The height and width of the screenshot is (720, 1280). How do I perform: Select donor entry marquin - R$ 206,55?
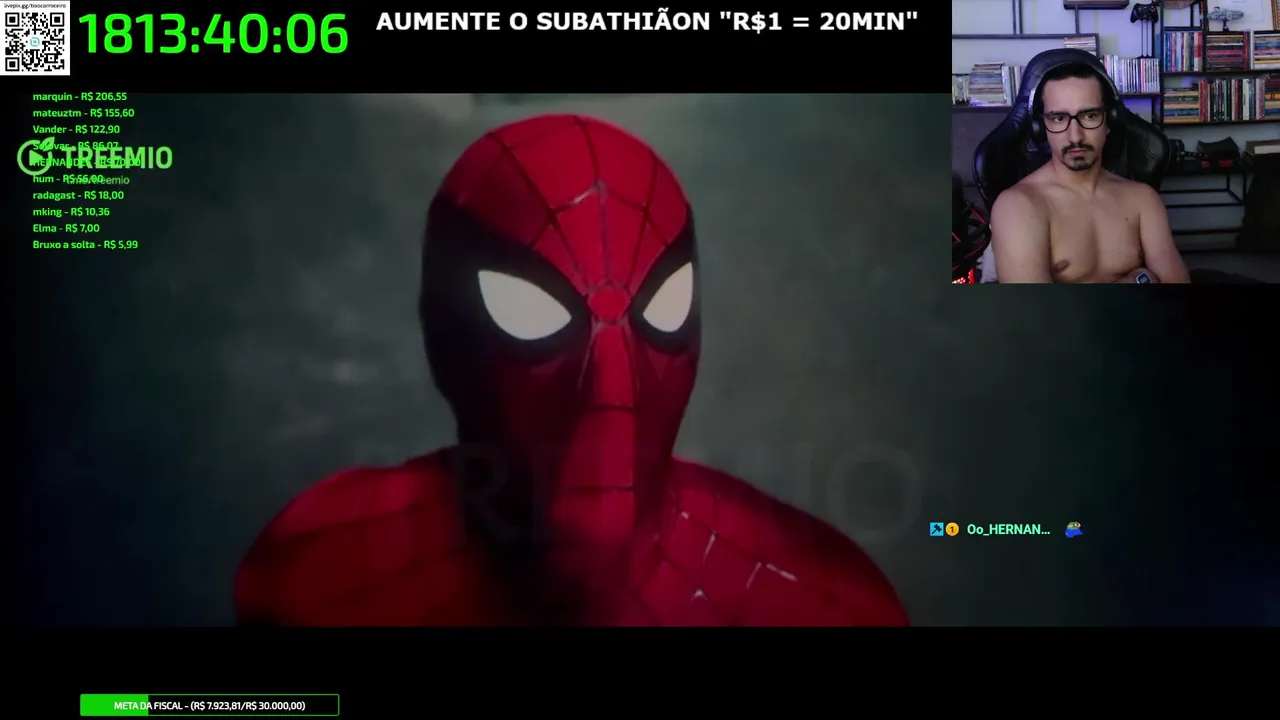click(80, 97)
